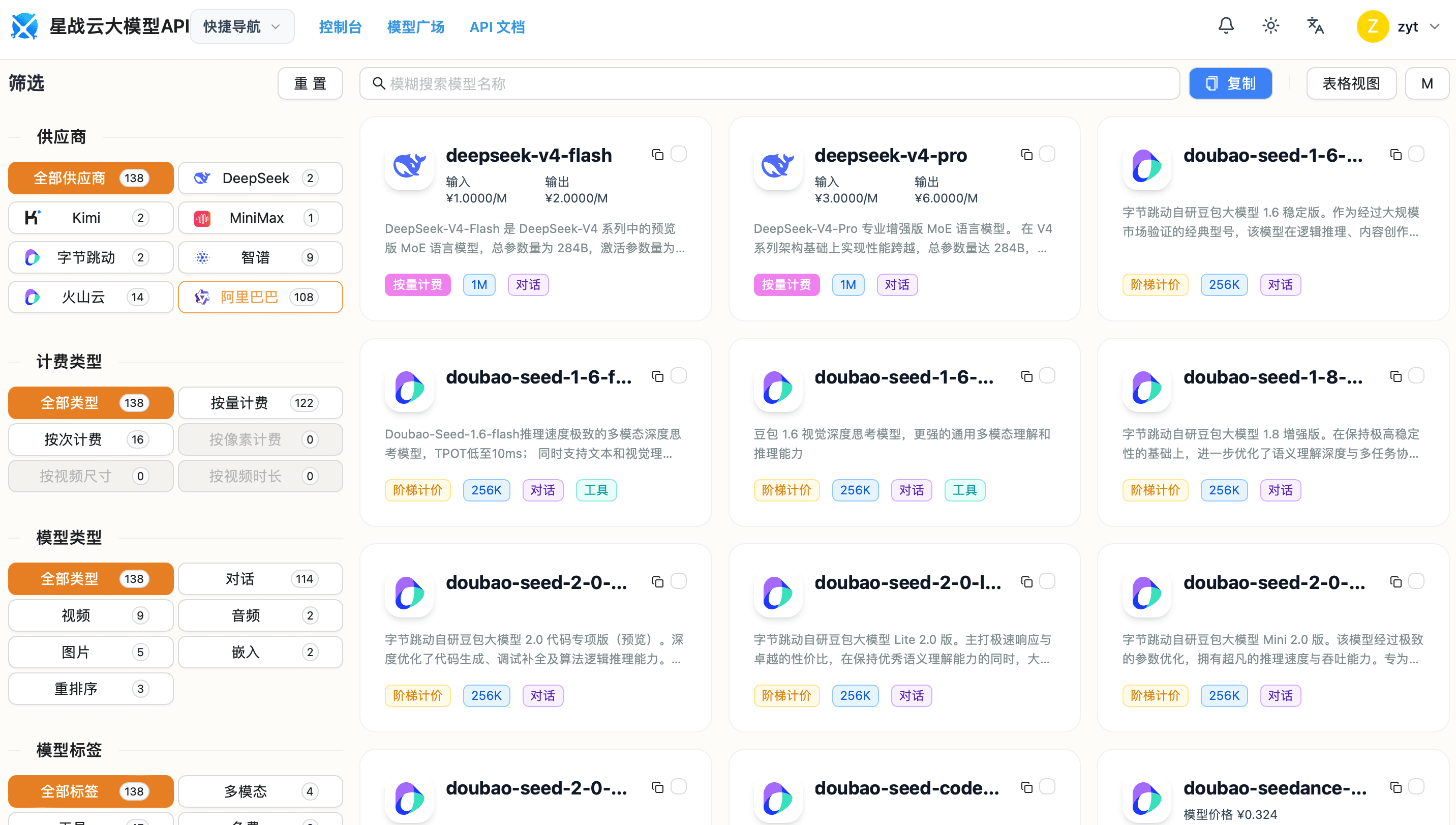
Task: Filter by DeepSeek supplier
Action: point(260,178)
